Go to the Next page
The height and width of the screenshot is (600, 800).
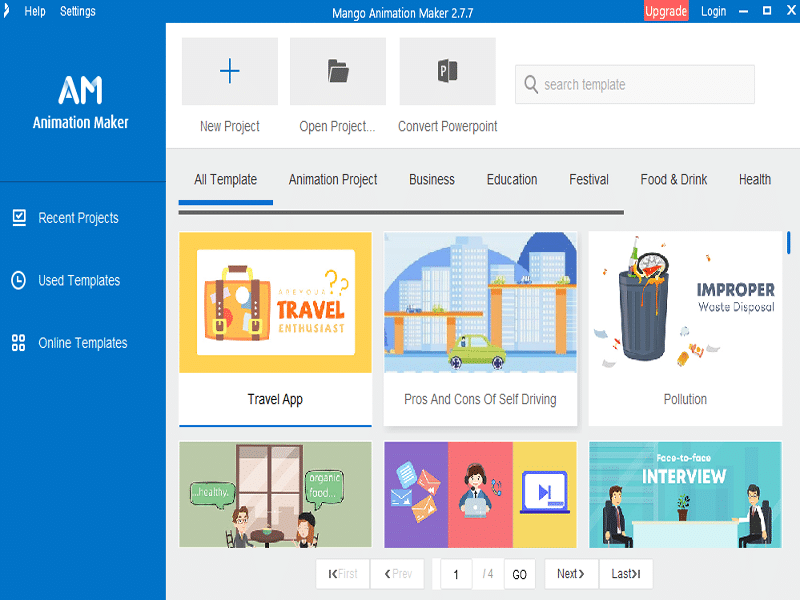(571, 574)
